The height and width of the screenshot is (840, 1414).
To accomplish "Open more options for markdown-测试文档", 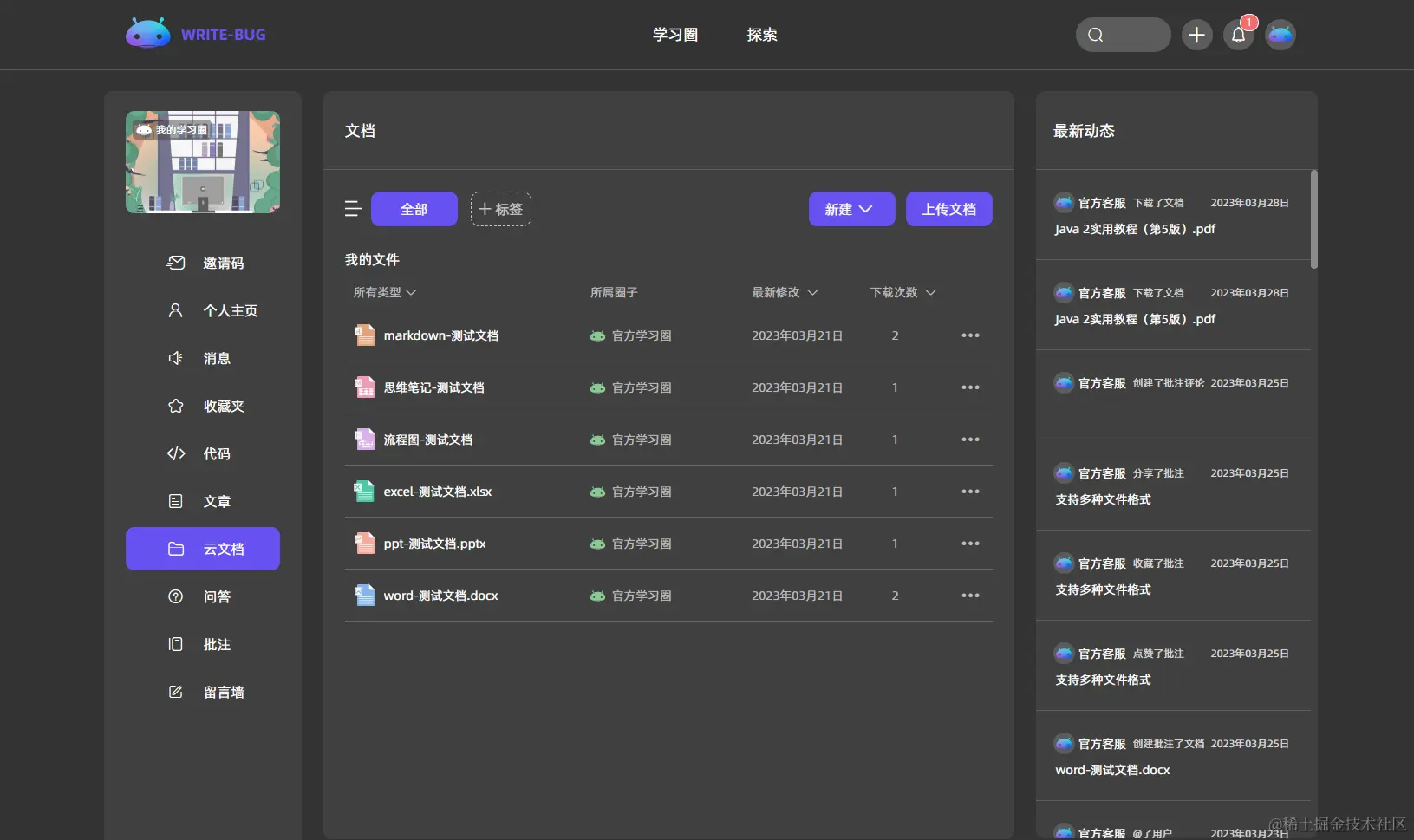I will click(970, 335).
